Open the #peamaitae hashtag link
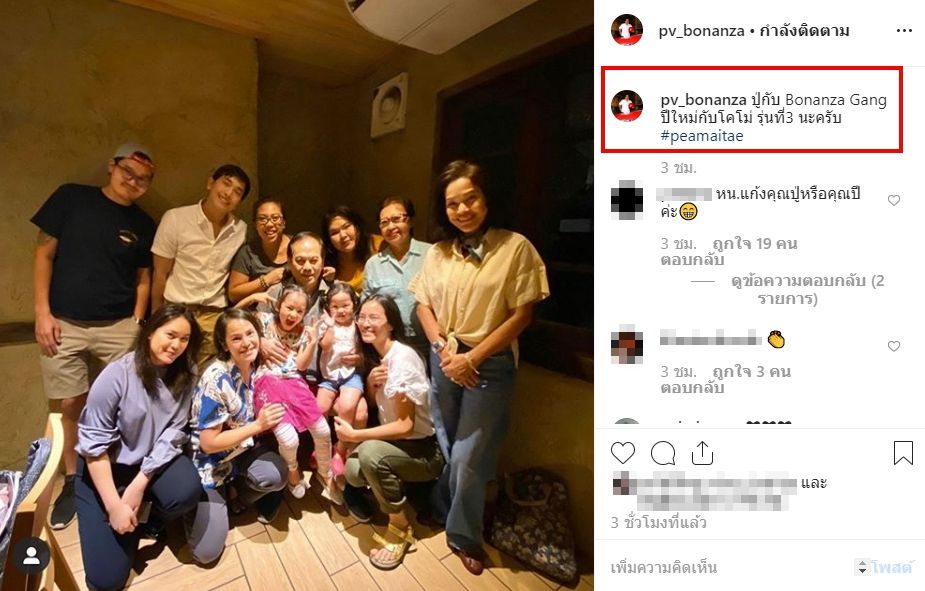 point(701,136)
